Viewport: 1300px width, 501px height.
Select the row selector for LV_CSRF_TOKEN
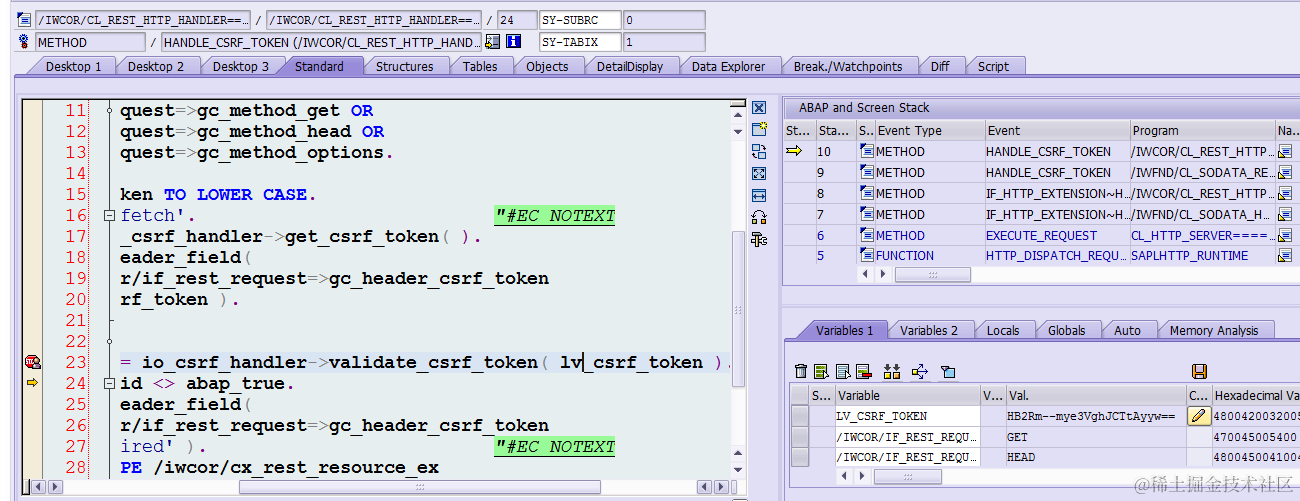pyautogui.click(x=799, y=416)
